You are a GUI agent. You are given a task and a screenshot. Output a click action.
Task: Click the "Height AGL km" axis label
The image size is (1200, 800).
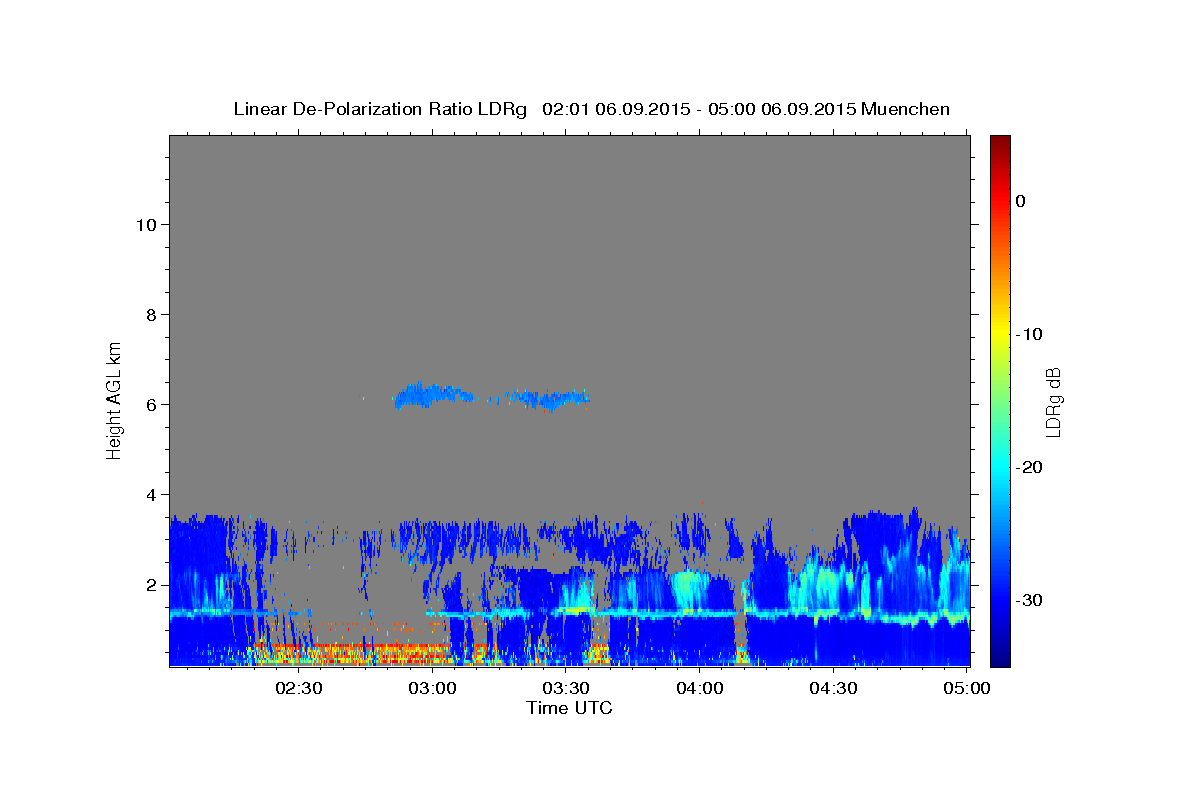114,400
